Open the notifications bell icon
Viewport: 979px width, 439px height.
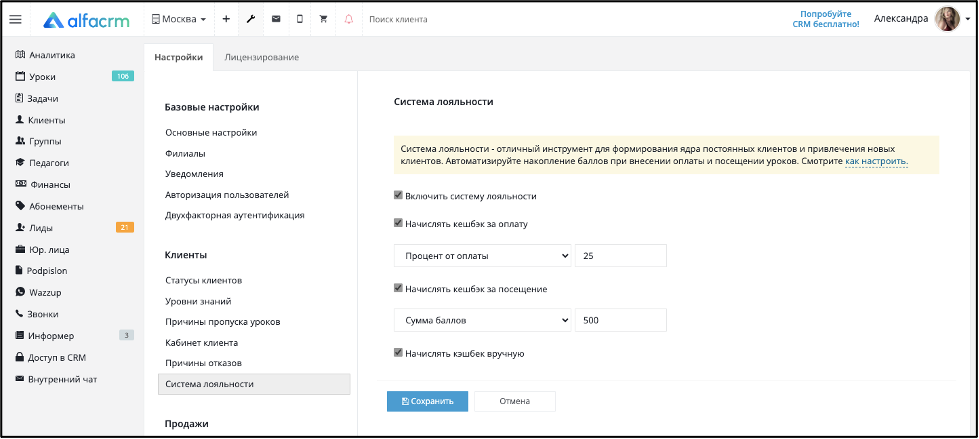tap(348, 19)
